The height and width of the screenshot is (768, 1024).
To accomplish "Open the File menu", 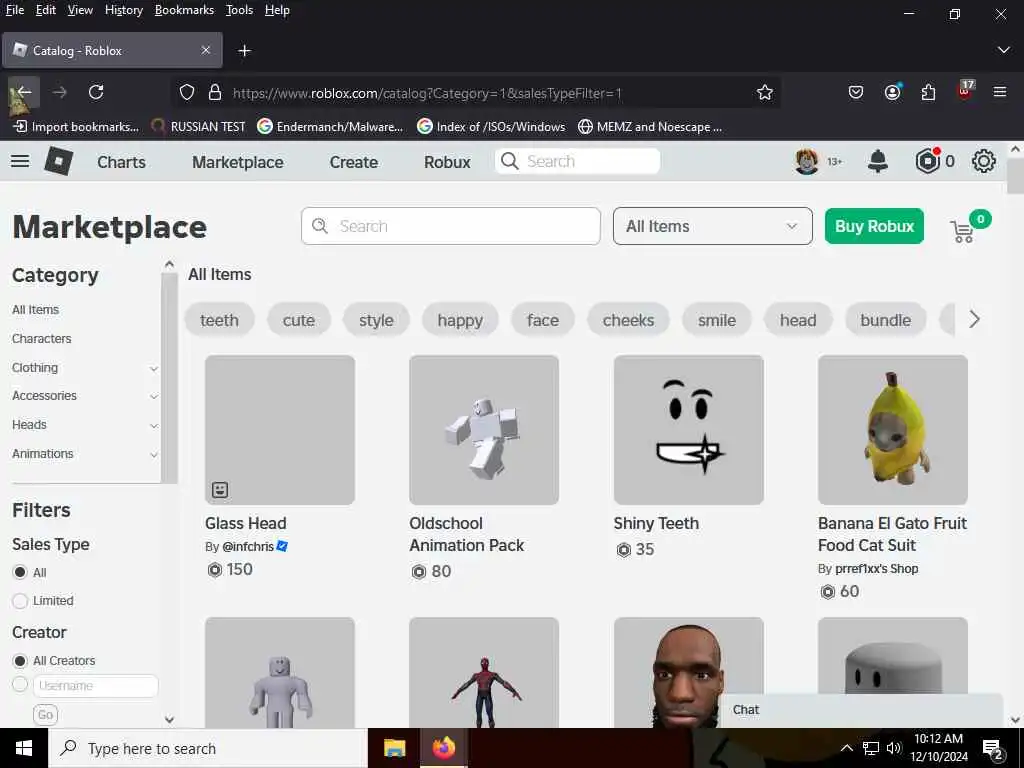I will [x=14, y=10].
